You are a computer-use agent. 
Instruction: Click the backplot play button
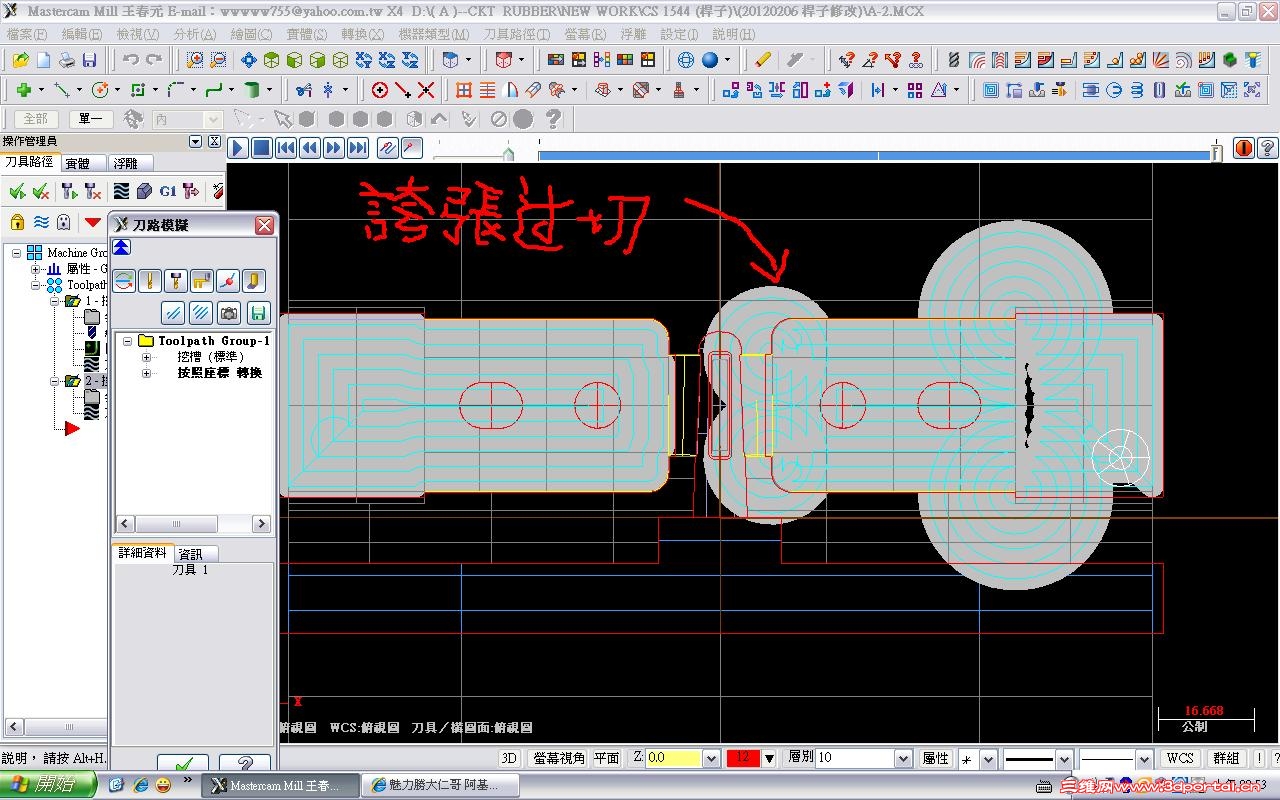coord(238,148)
